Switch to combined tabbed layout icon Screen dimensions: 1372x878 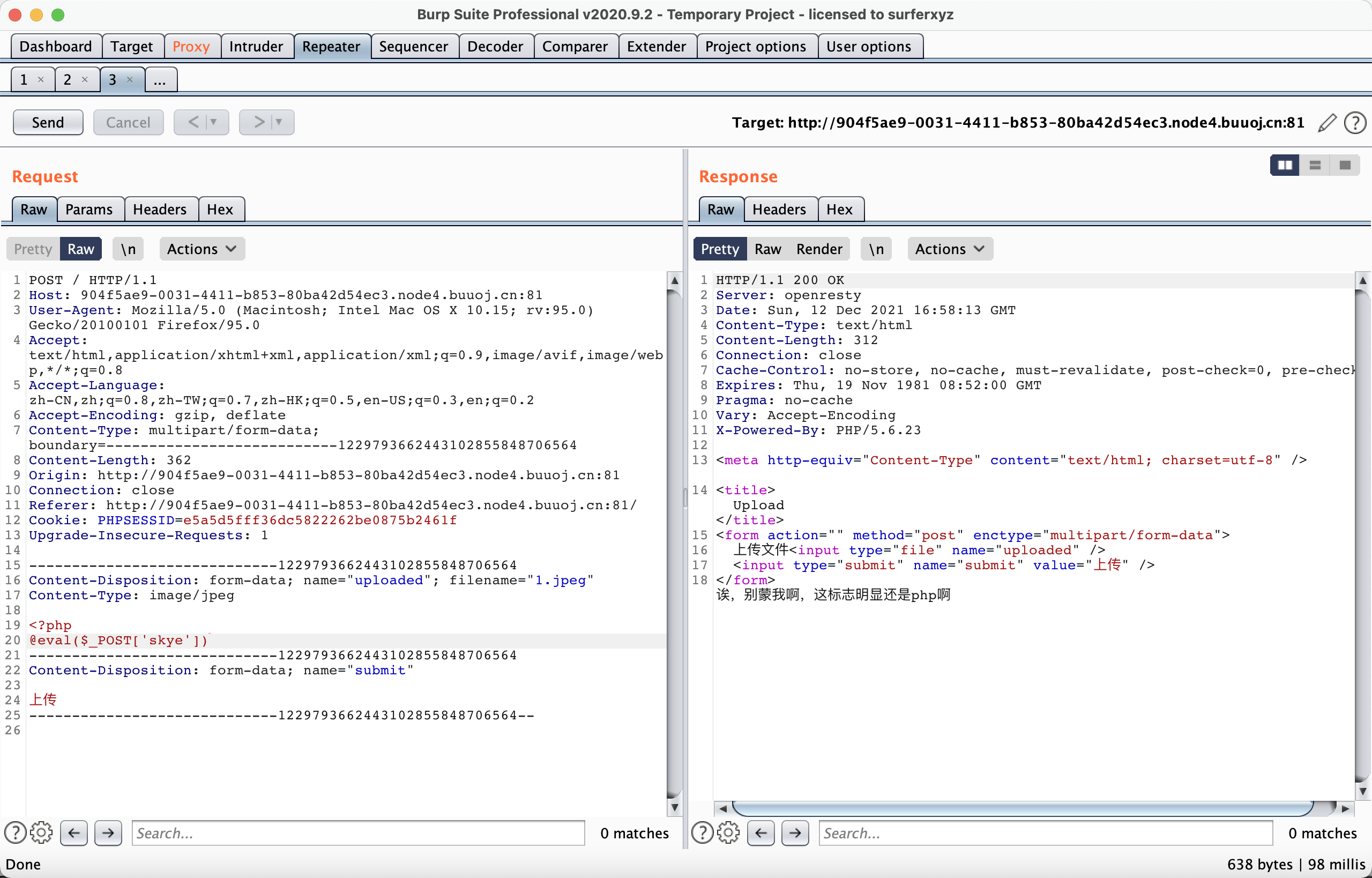point(1345,165)
